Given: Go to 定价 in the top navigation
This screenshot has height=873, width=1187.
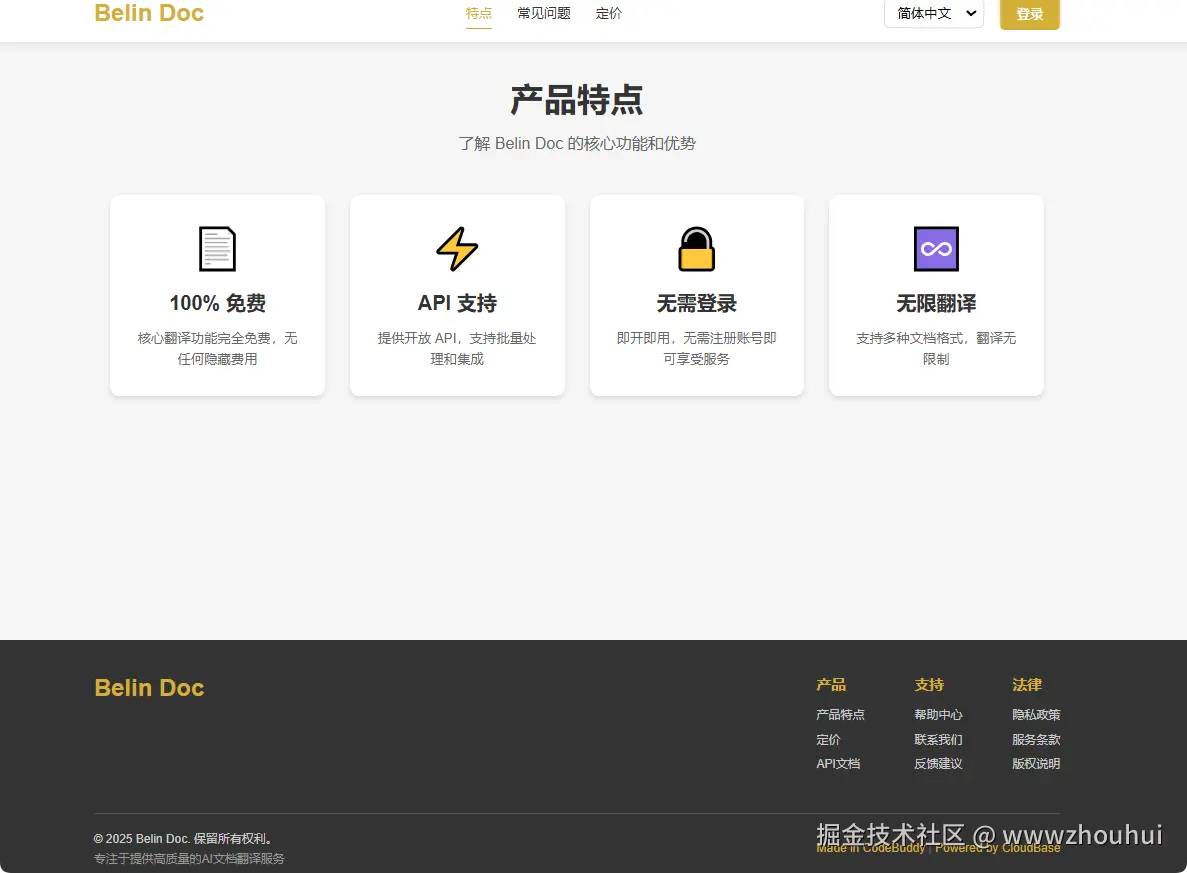Looking at the screenshot, I should [609, 14].
